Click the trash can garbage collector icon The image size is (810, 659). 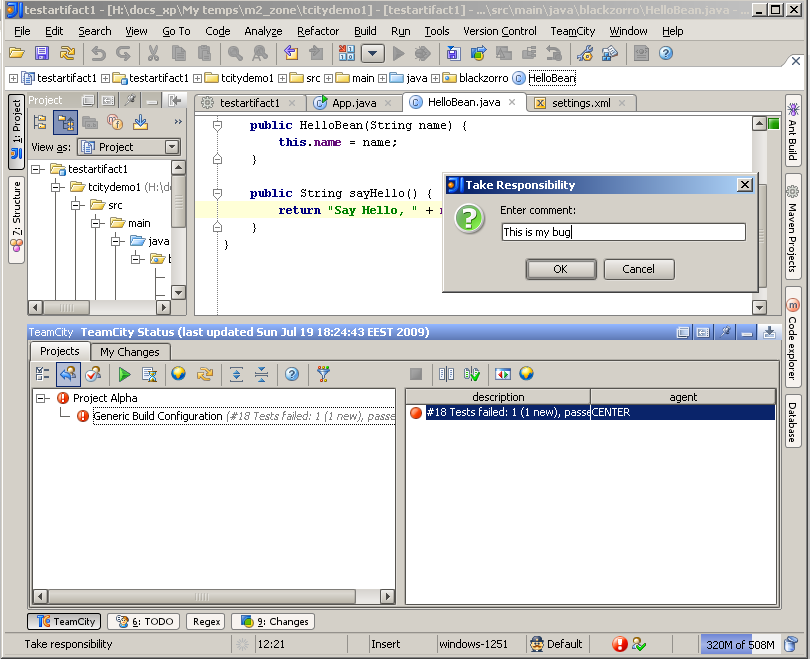(x=791, y=645)
